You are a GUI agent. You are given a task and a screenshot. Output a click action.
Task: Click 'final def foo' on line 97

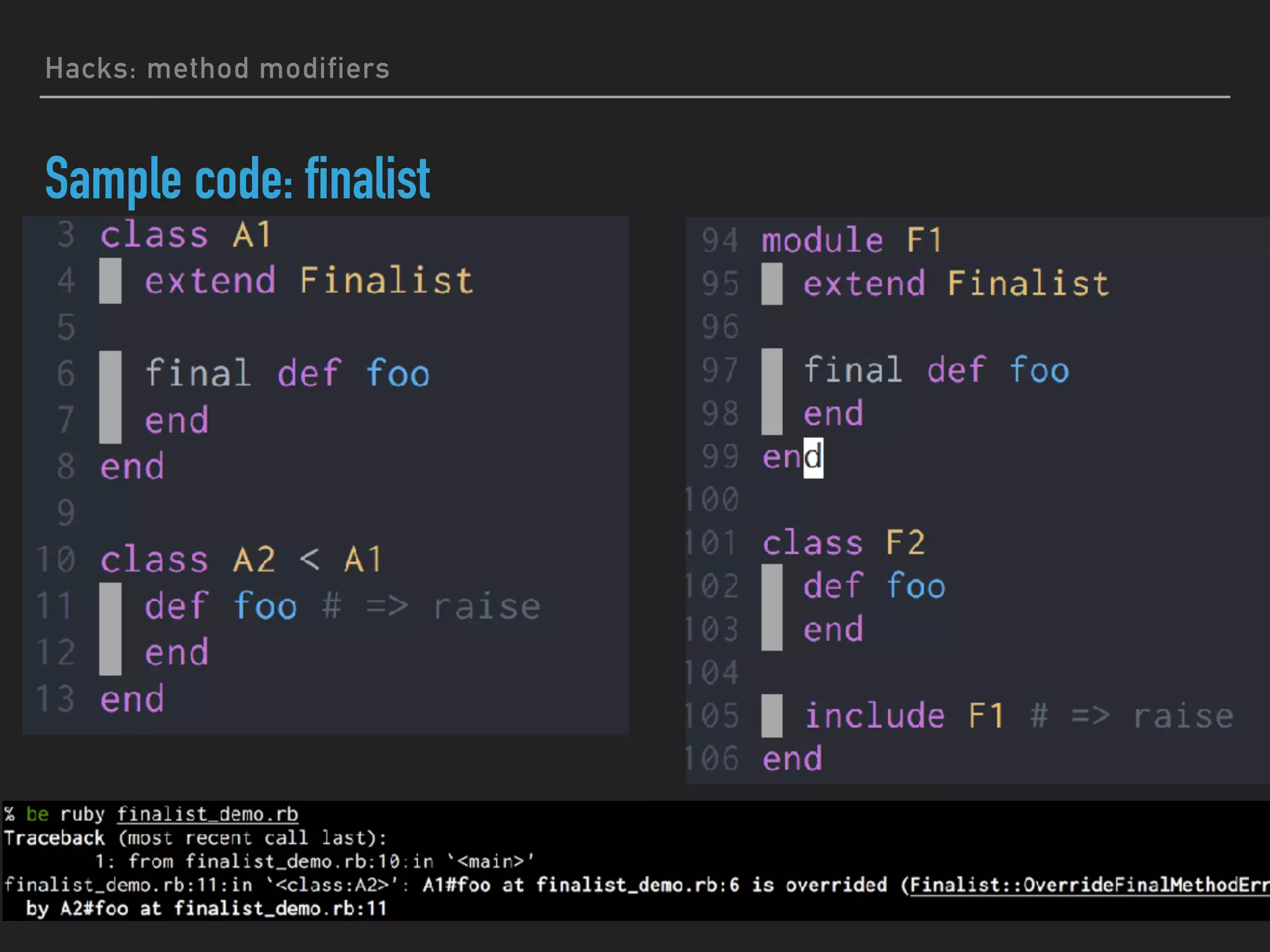936,371
